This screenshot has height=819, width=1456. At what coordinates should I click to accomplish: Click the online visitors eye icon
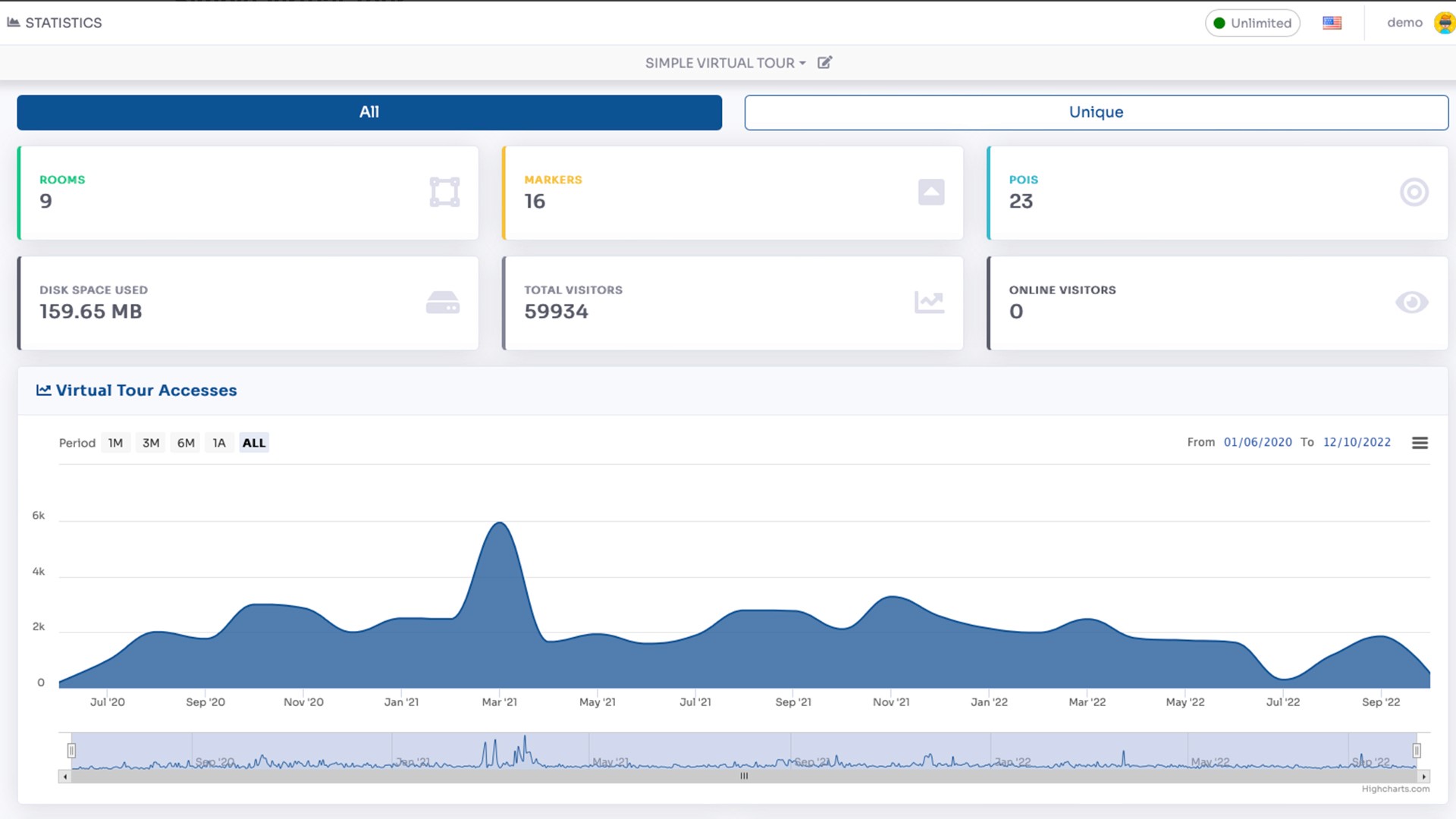(1411, 303)
